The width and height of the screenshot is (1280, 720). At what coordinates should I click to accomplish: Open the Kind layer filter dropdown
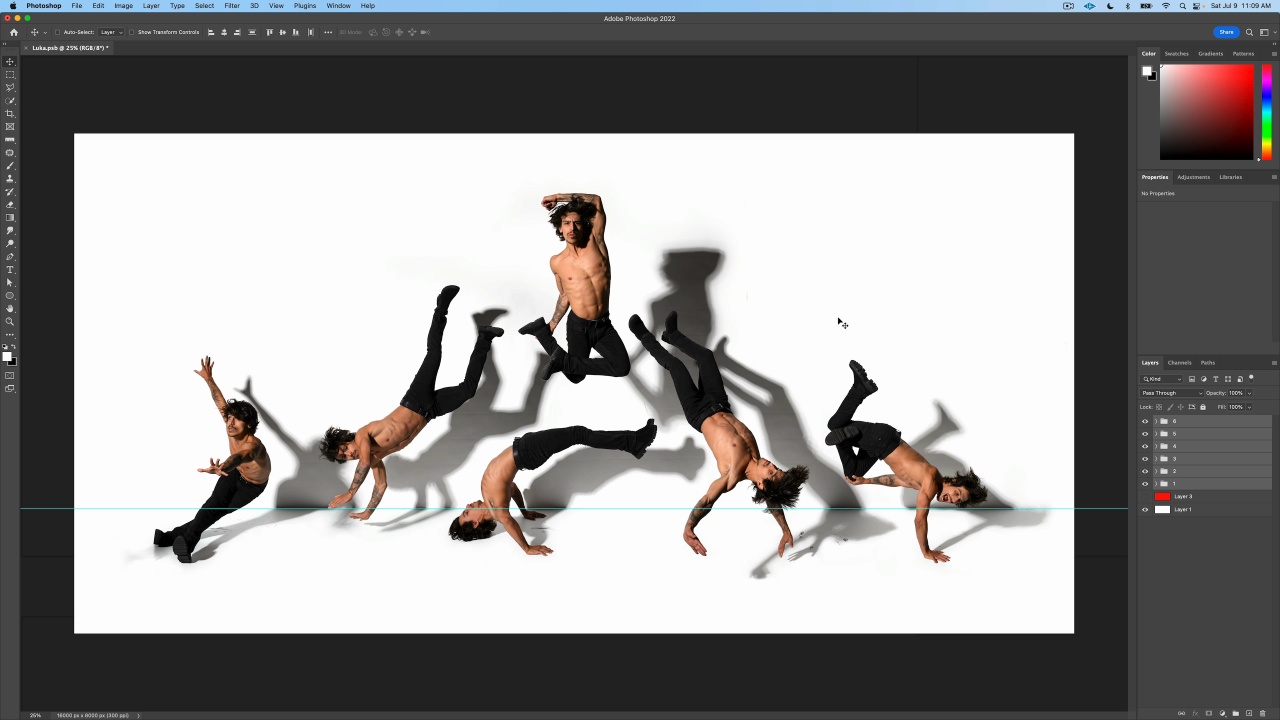click(x=1163, y=379)
